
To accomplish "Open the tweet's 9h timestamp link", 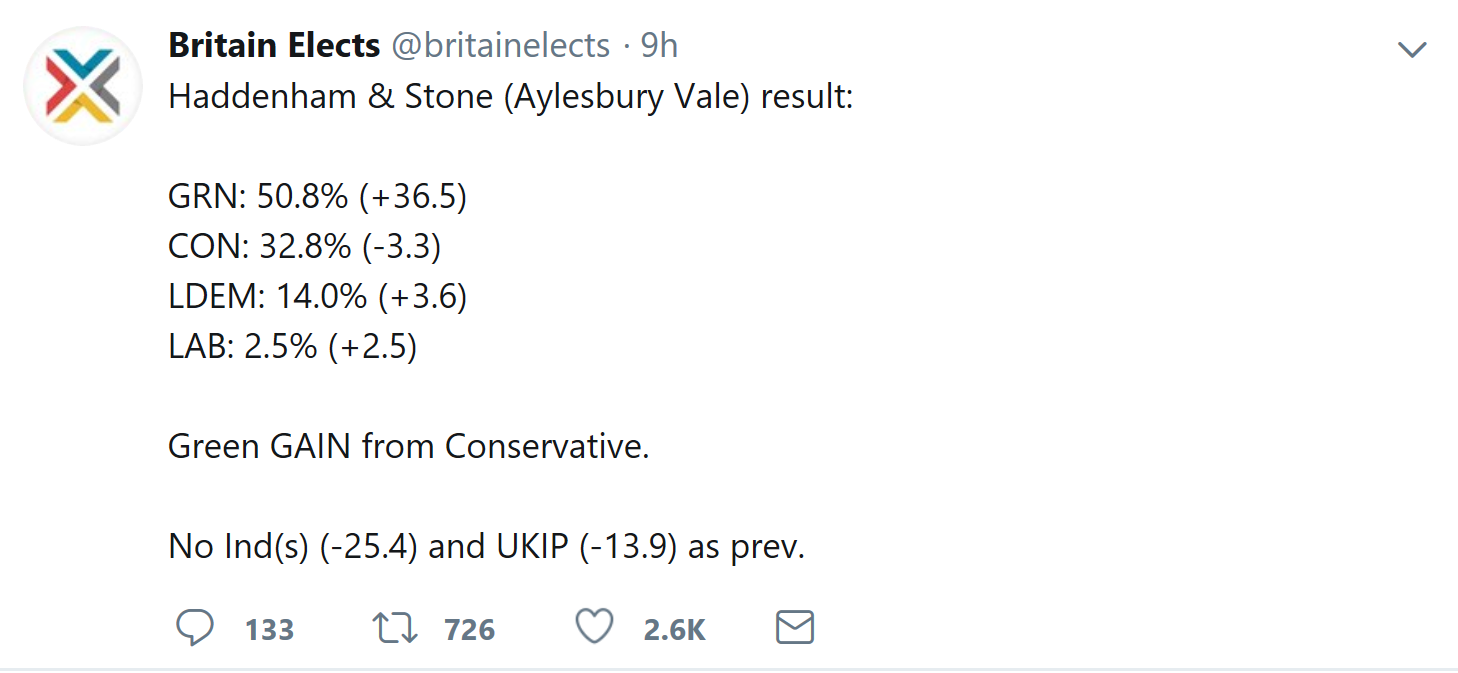I will [x=659, y=45].
